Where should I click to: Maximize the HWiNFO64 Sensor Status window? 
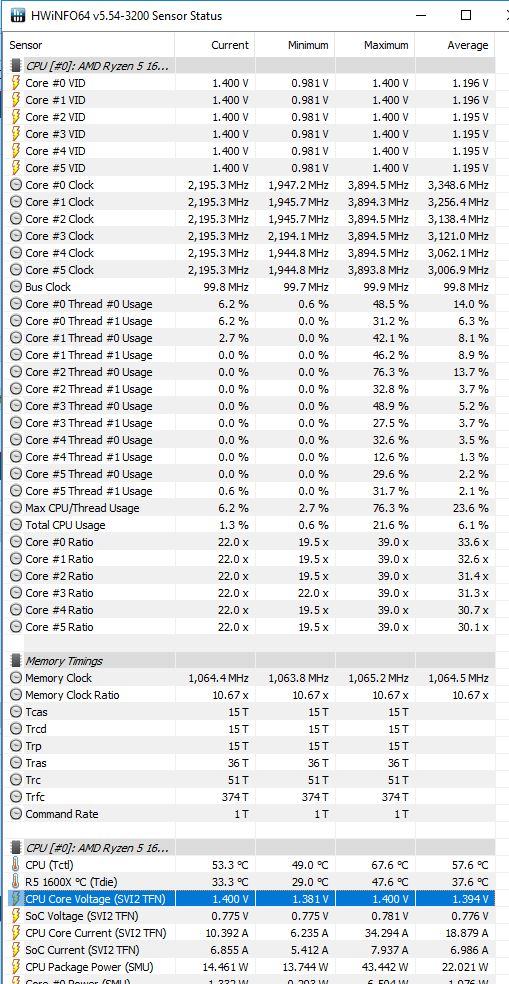466,15
